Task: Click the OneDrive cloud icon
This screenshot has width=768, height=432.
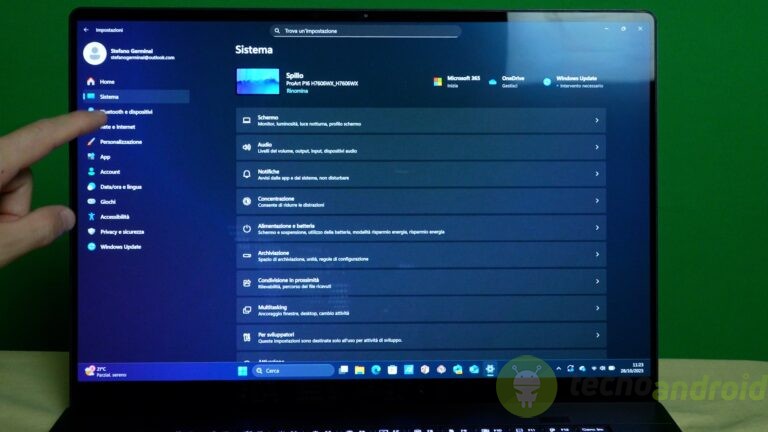Action: (x=494, y=81)
